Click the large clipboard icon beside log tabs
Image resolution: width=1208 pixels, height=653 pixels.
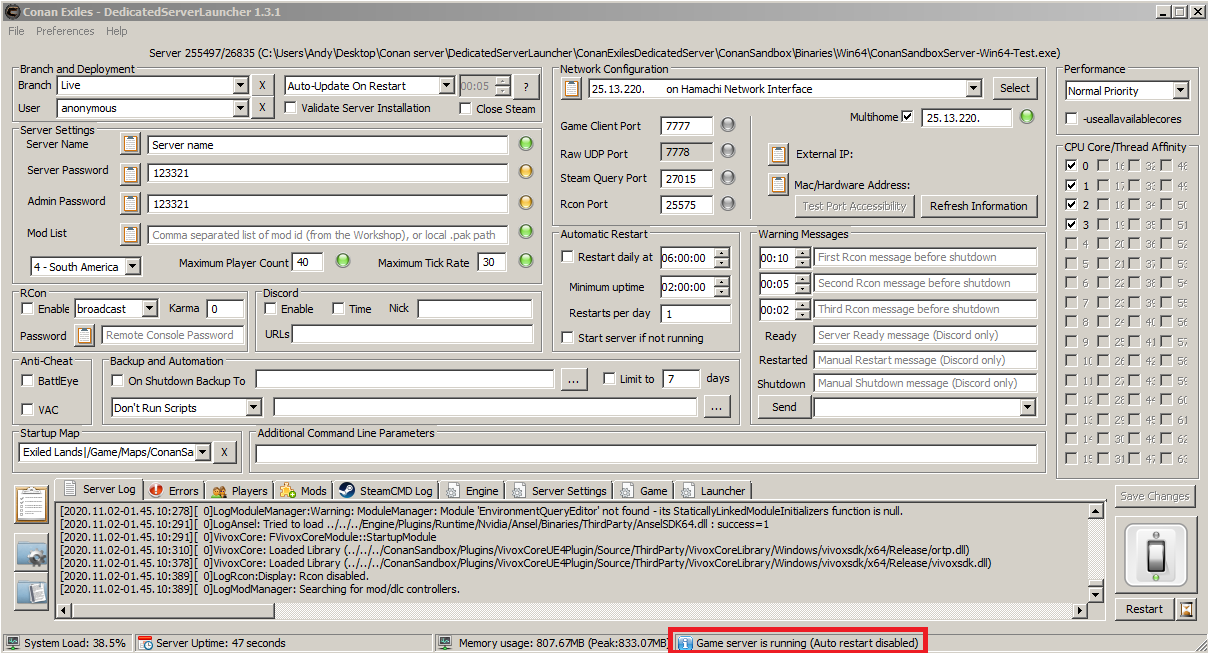33,503
